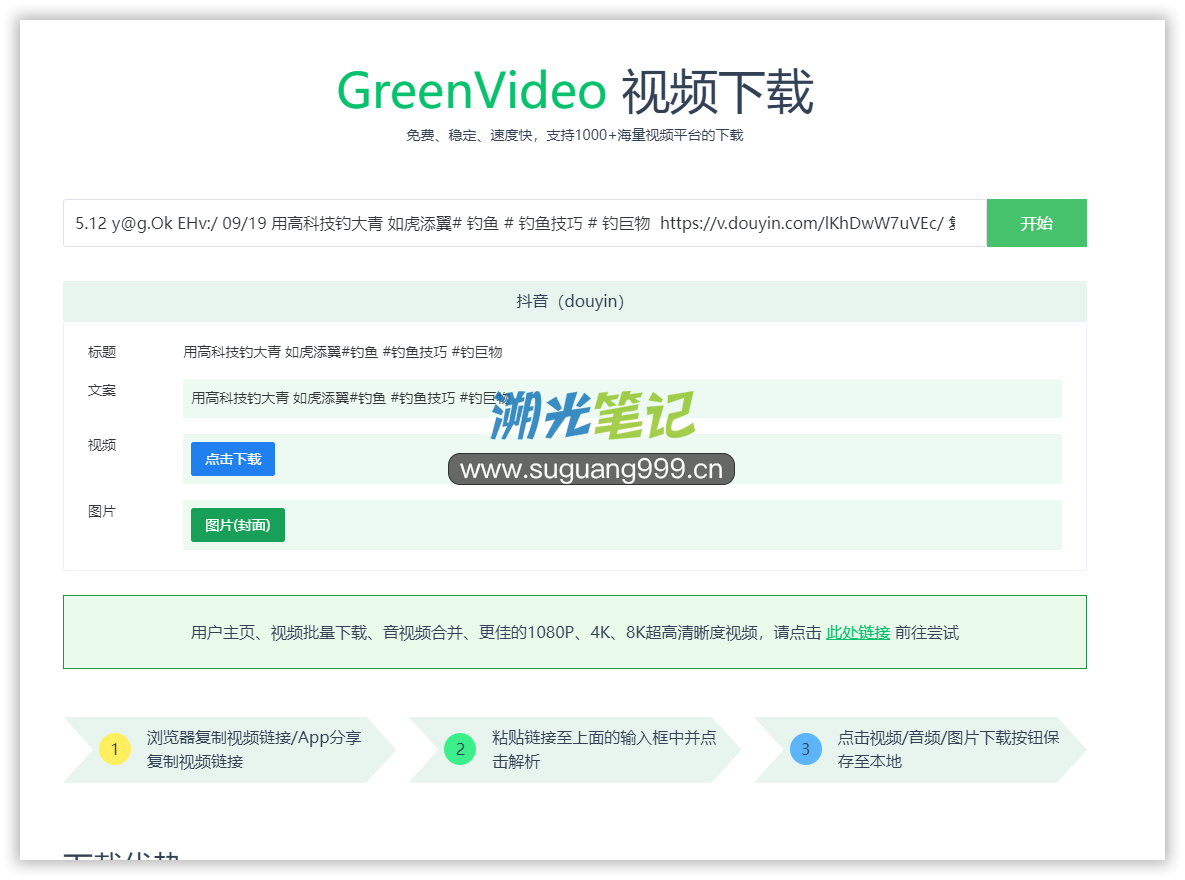
Task: Click the subtitle 免费、稳定、速度快 text
Action: 574,135
